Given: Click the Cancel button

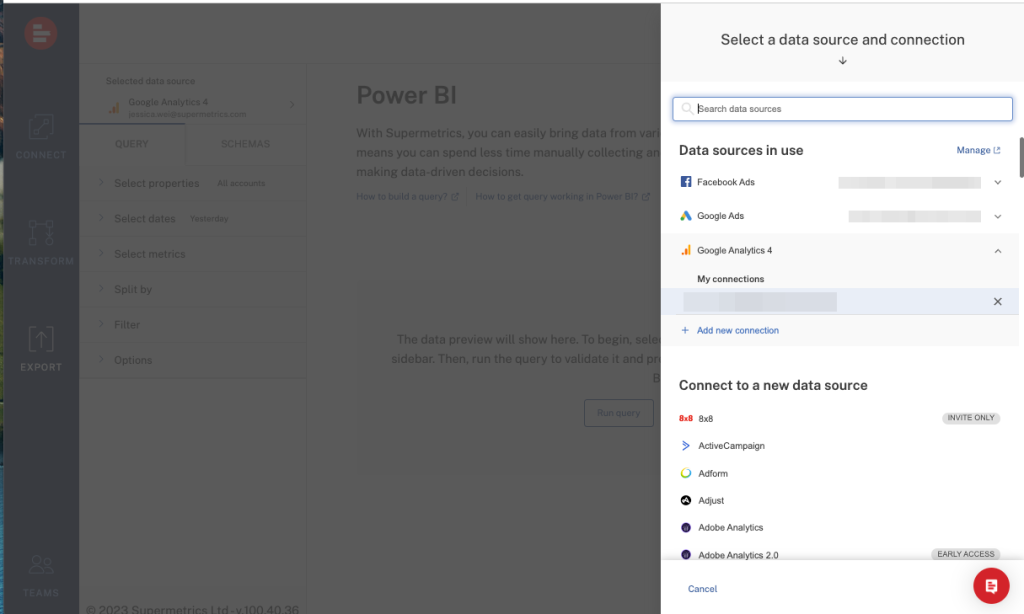Looking at the screenshot, I should coord(702,589).
